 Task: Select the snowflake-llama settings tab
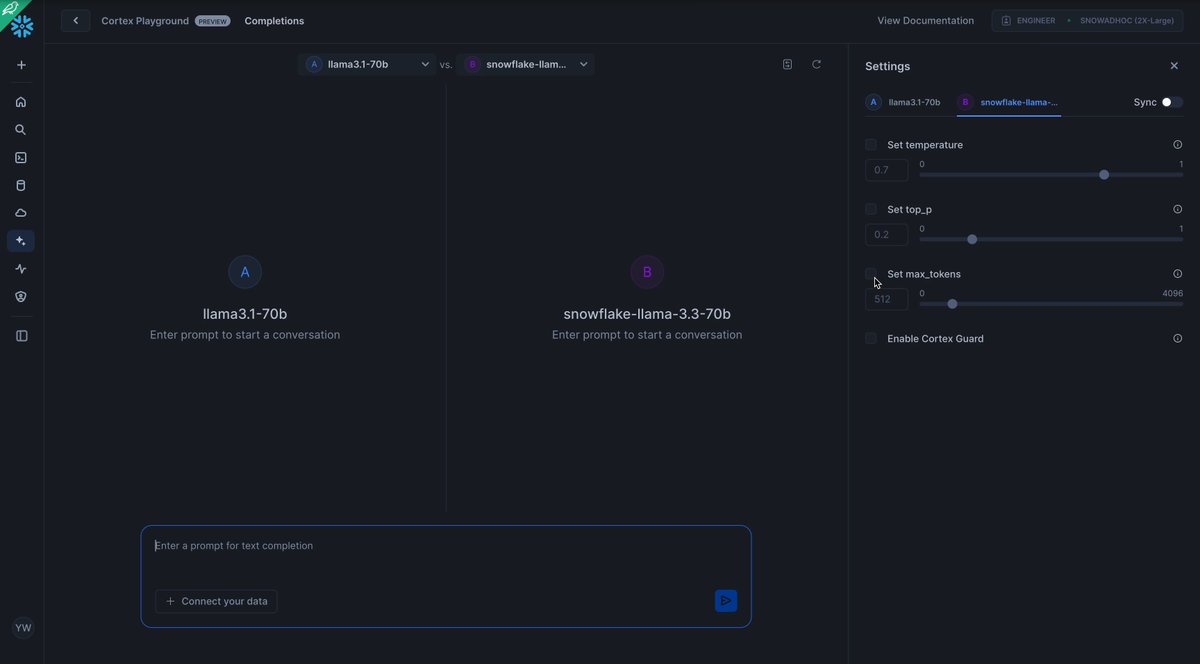click(1008, 102)
